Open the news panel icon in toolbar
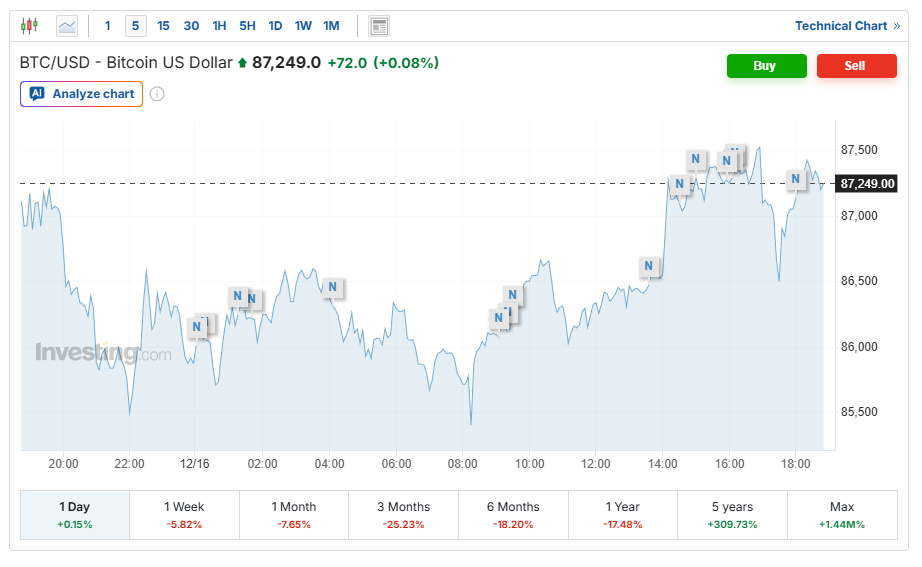Viewport: 922px width, 567px height. pyautogui.click(x=378, y=26)
